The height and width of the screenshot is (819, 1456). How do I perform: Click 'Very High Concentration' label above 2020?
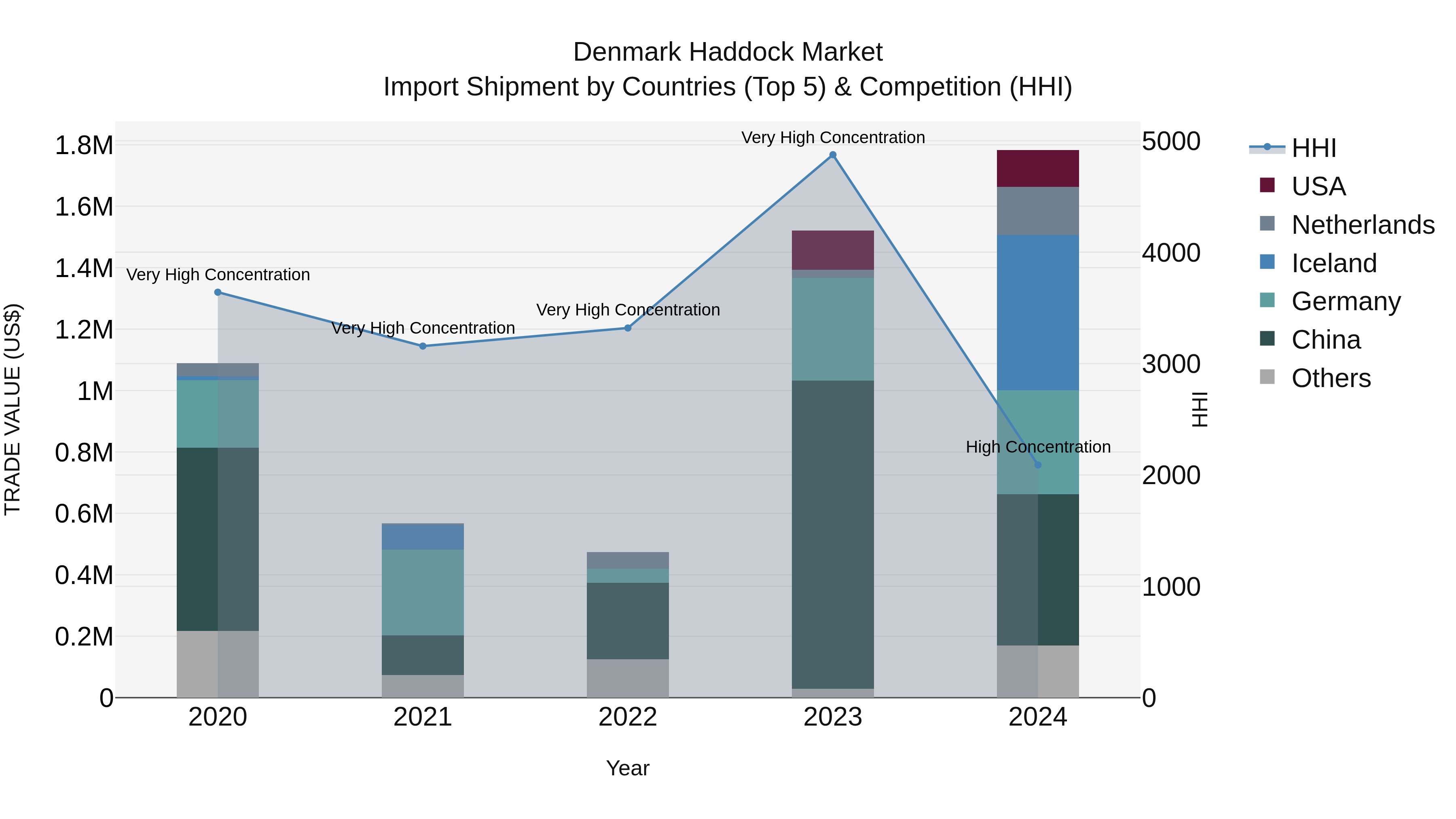(x=218, y=275)
